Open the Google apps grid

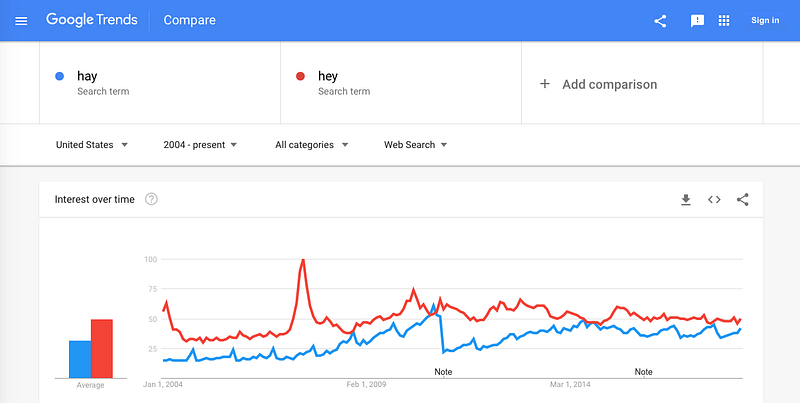tap(724, 20)
